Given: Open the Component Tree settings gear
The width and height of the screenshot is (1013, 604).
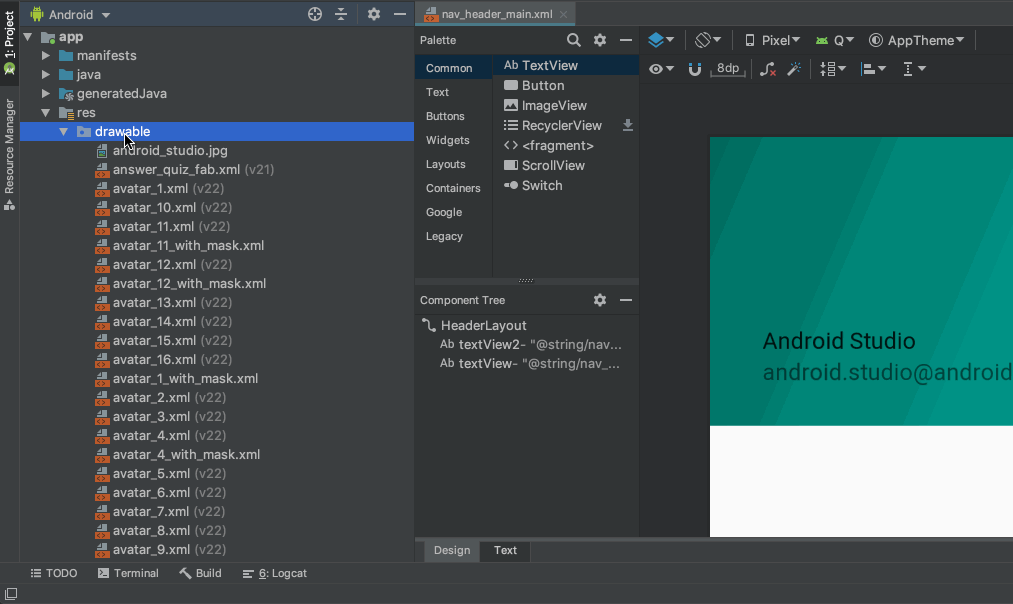Looking at the screenshot, I should 599,300.
